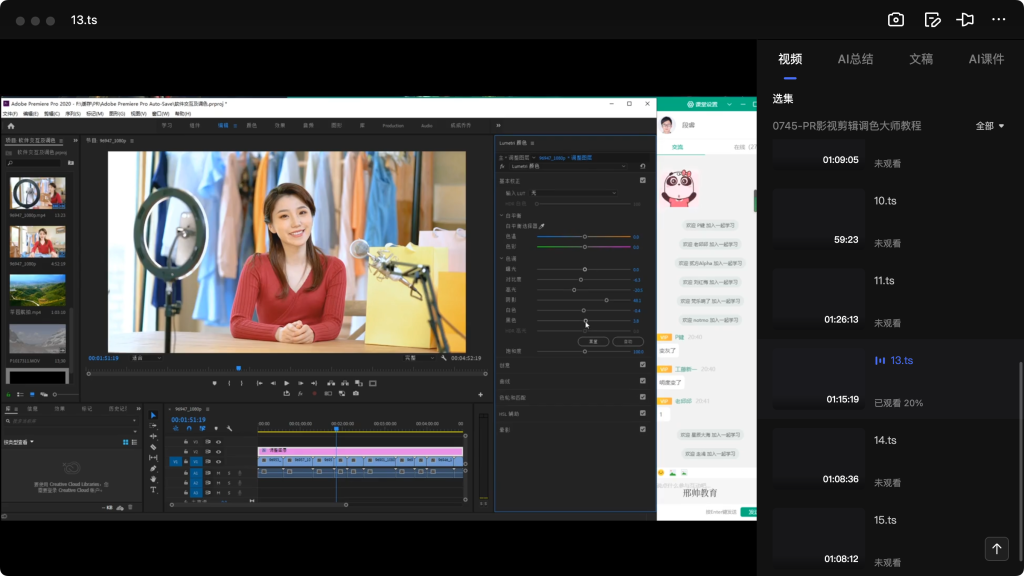
Task: Toggle the Basic Correction checkbox in Lumetri
Action: point(643,181)
